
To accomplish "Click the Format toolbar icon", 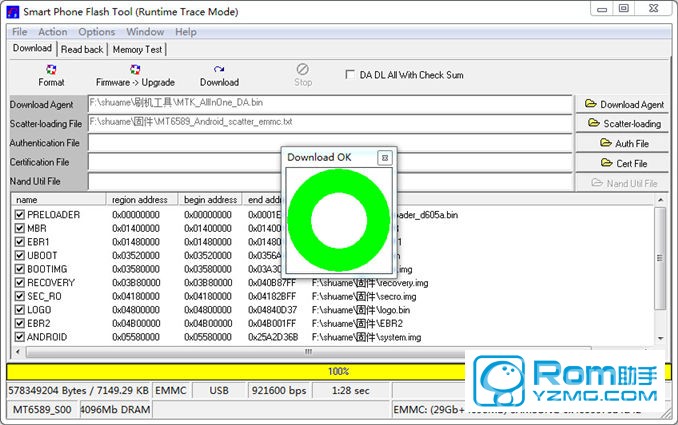I will point(51,71).
